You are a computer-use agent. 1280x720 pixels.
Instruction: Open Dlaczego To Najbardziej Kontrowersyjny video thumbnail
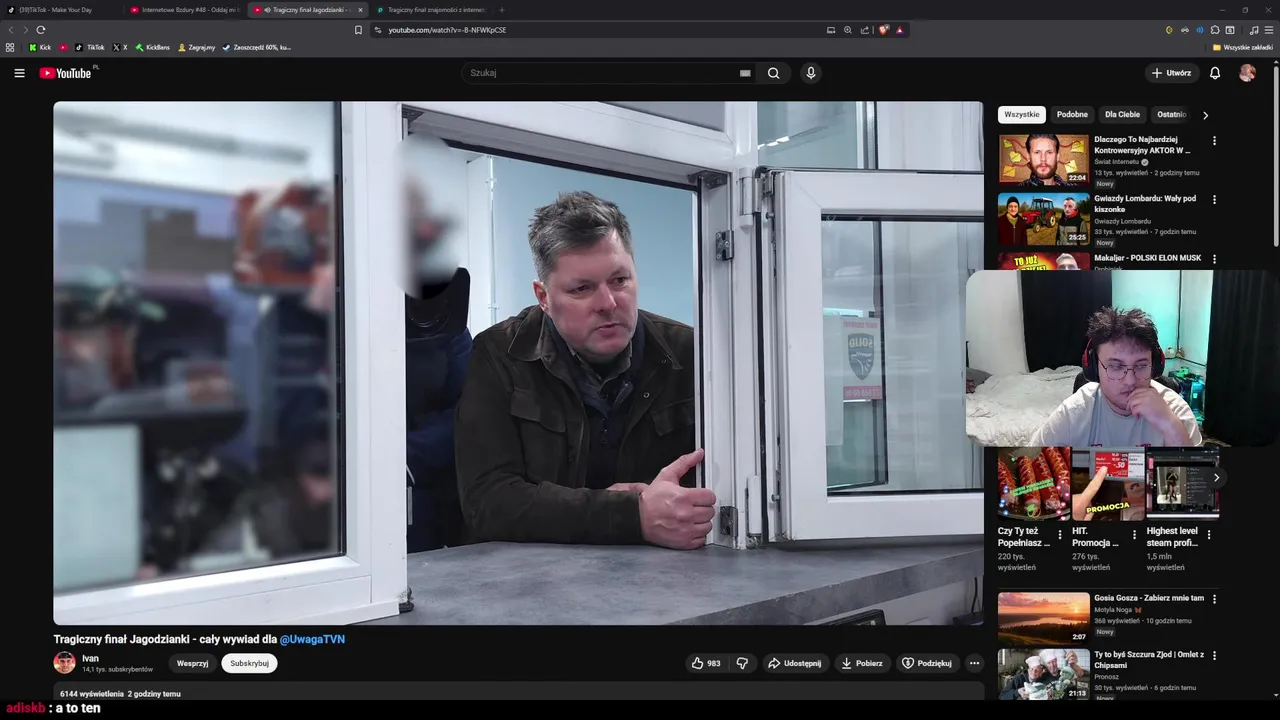coord(1043,160)
